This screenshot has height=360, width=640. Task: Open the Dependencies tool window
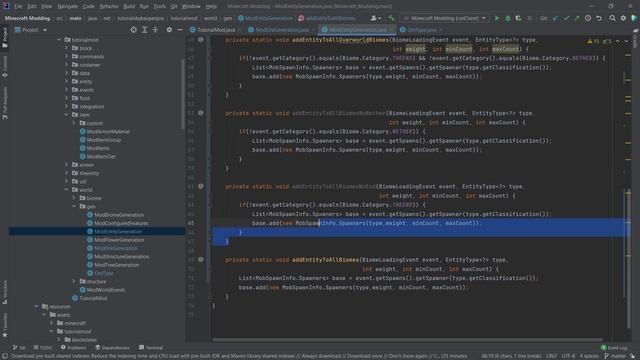112,348
